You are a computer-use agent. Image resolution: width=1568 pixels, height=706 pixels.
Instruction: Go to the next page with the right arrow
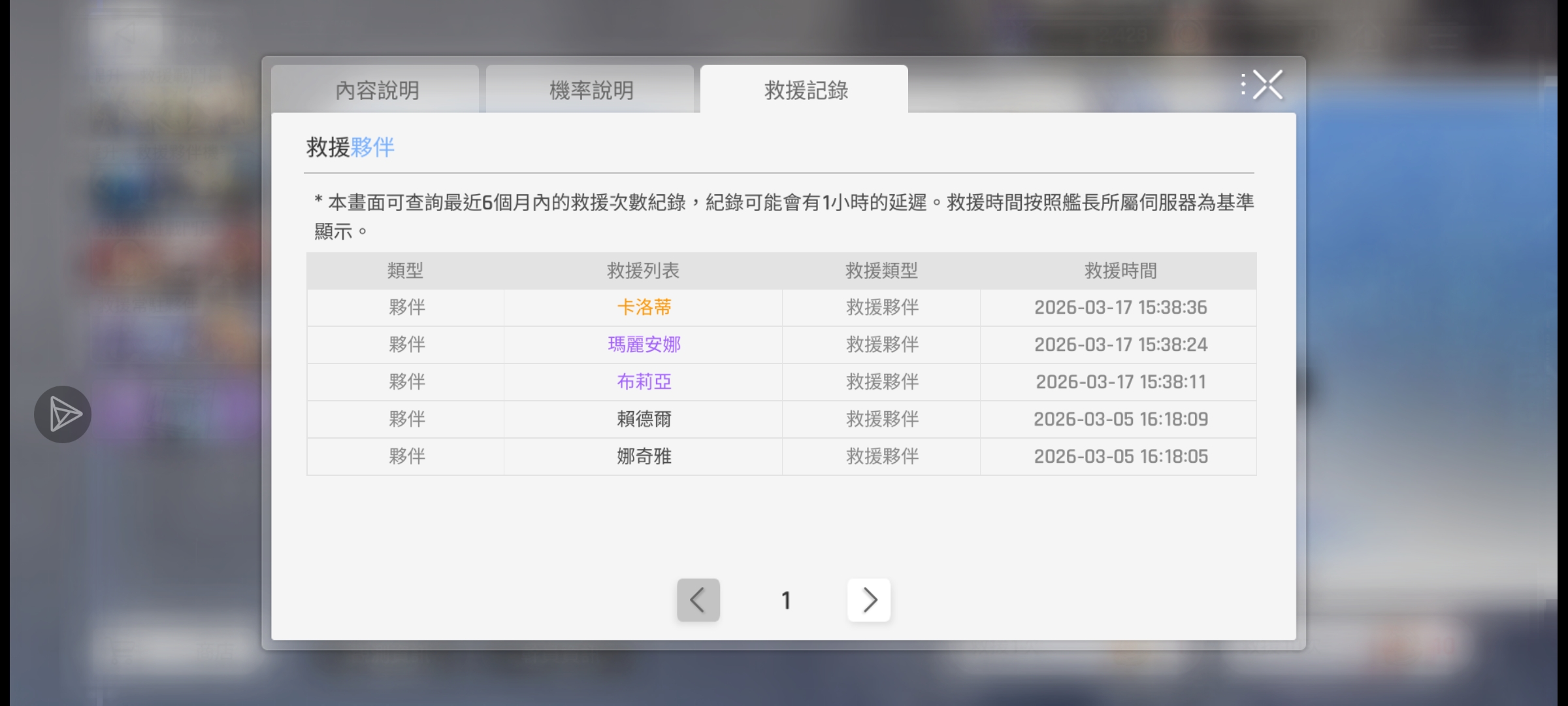[869, 599]
